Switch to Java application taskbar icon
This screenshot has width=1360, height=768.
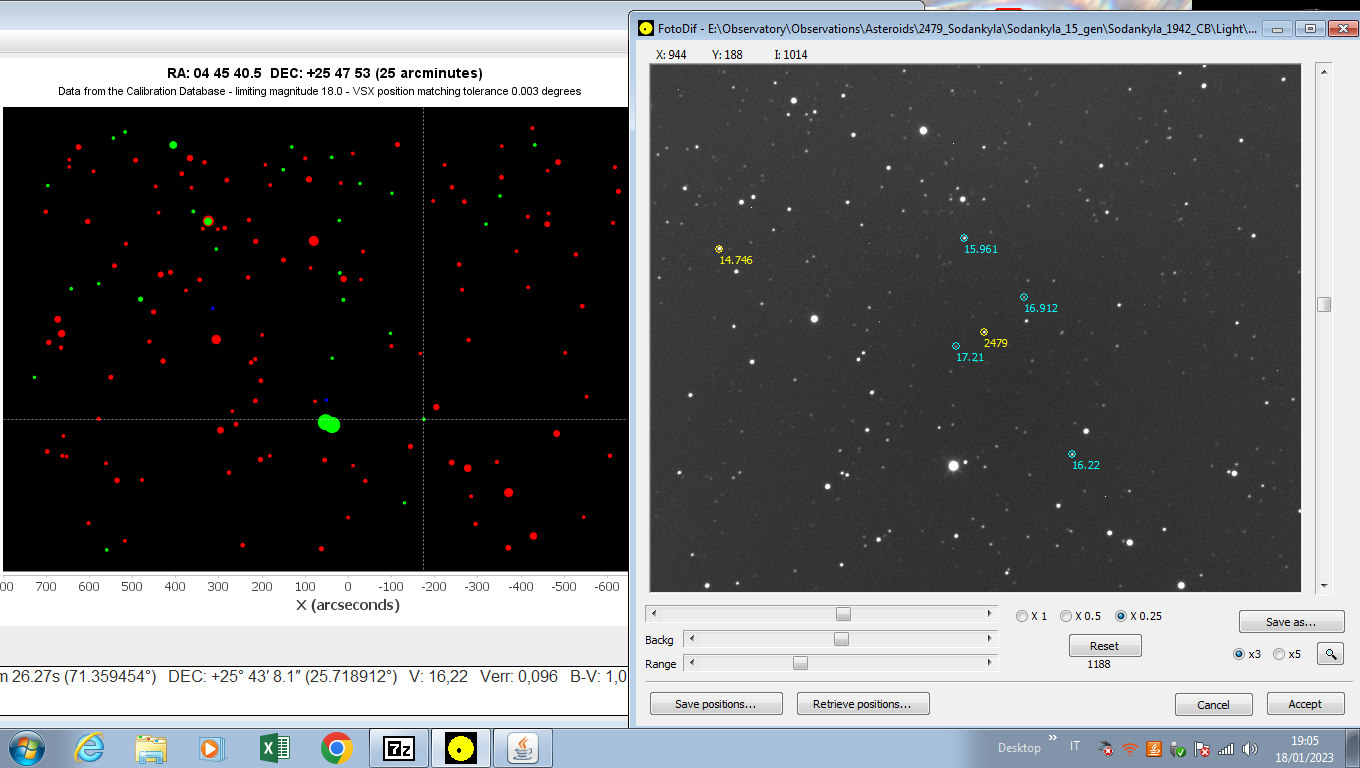[522, 748]
